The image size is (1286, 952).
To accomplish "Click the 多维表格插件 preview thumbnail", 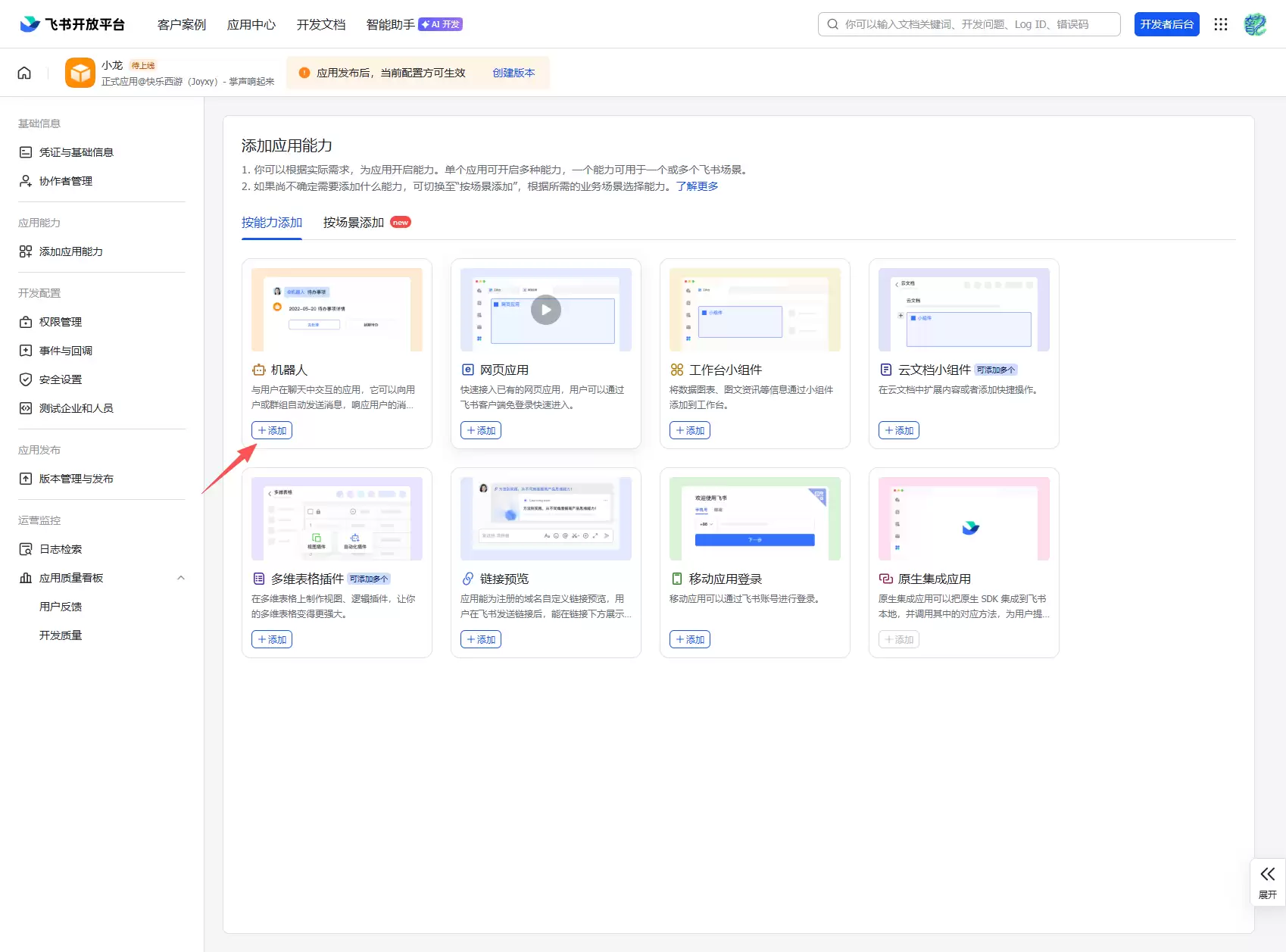I will click(x=337, y=519).
